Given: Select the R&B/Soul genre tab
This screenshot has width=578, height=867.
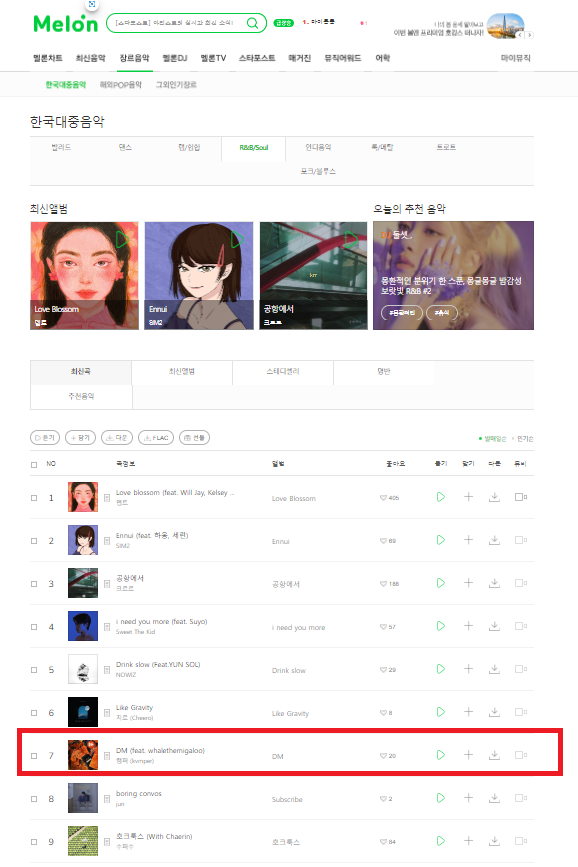Looking at the screenshot, I should 253,148.
